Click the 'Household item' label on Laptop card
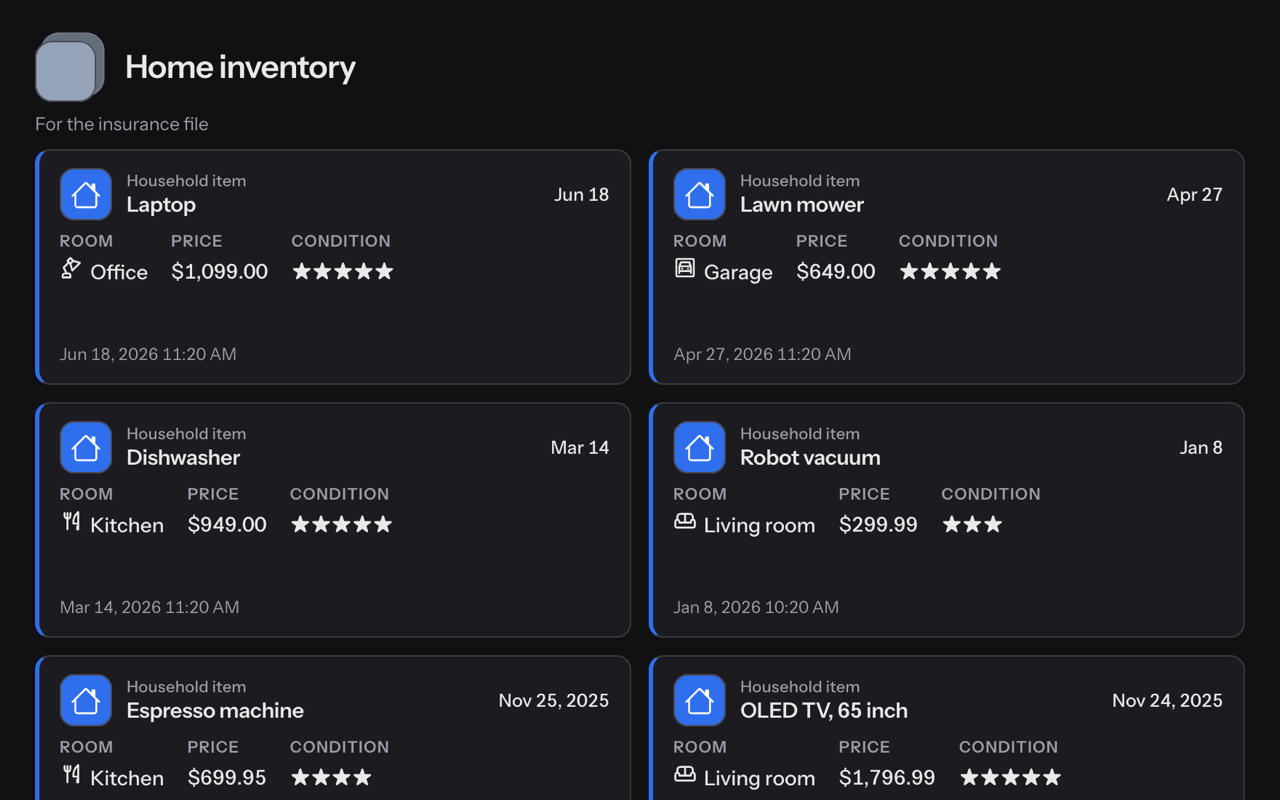The width and height of the screenshot is (1280, 800). click(186, 181)
